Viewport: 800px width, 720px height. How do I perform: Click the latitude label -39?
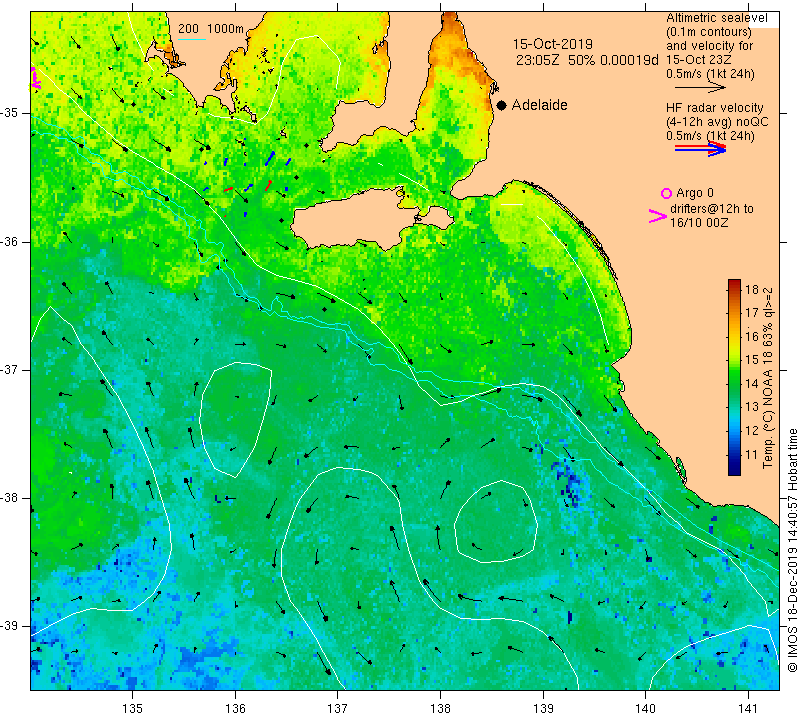tap(11, 626)
